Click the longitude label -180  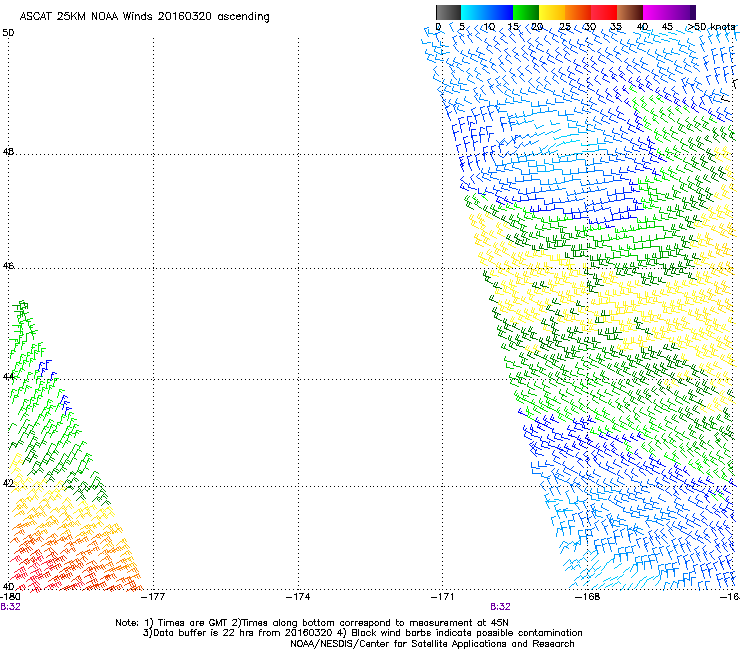click(10, 597)
